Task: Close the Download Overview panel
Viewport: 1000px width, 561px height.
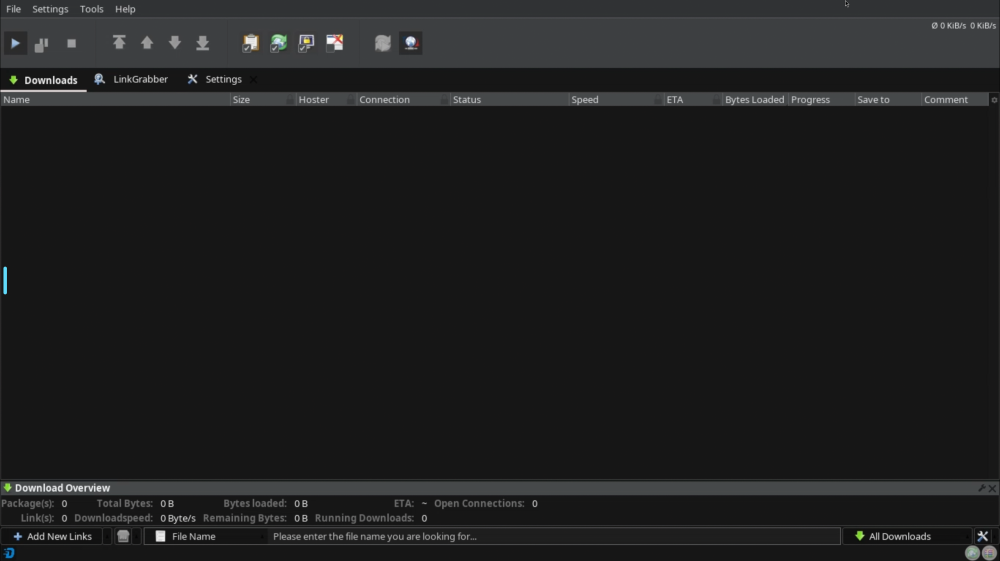Action: (x=992, y=488)
